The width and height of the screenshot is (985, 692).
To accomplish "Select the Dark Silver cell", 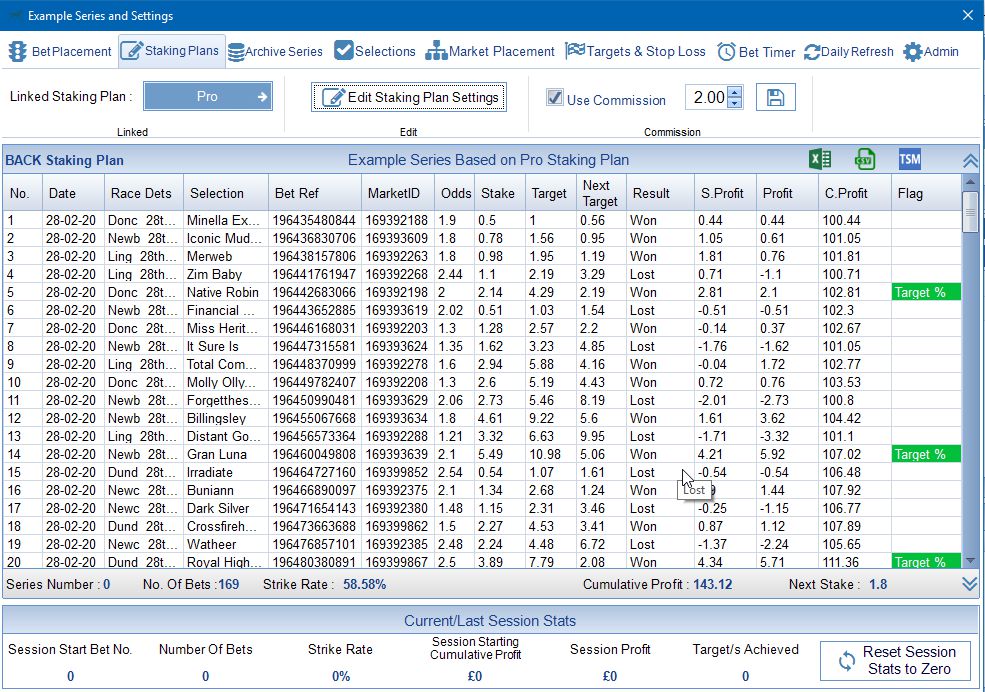I will click(x=226, y=508).
